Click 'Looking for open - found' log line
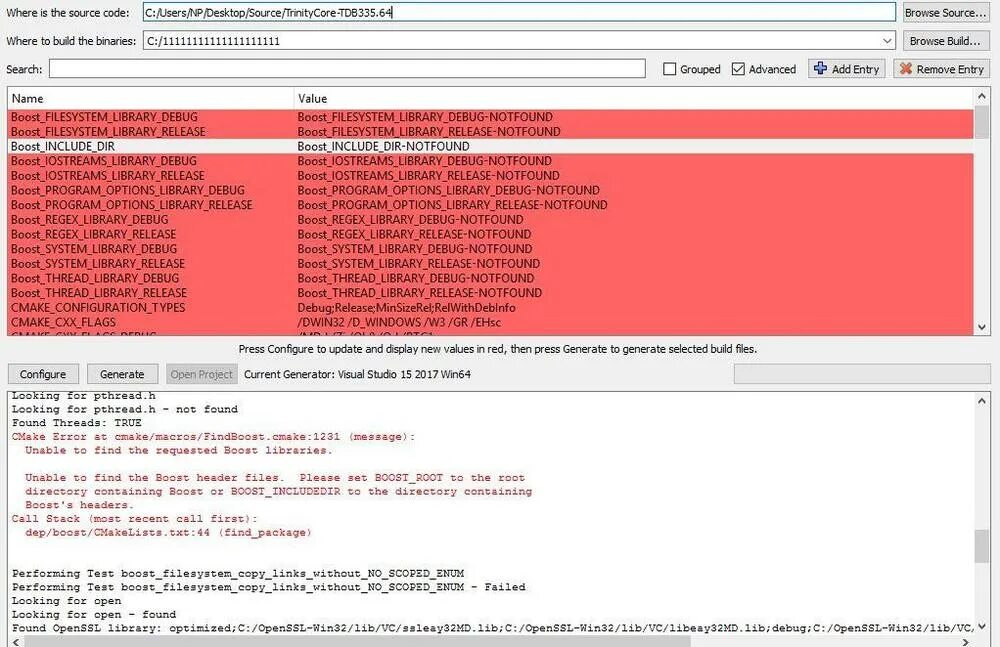 pyautogui.click(x=94, y=614)
